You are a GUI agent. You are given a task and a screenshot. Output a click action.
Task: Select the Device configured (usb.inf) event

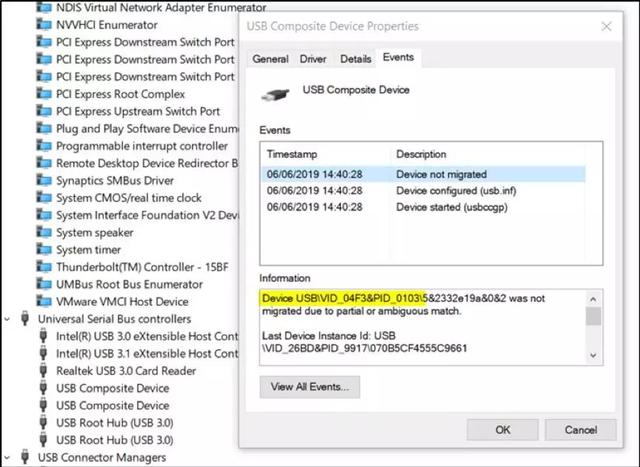[x=423, y=191]
